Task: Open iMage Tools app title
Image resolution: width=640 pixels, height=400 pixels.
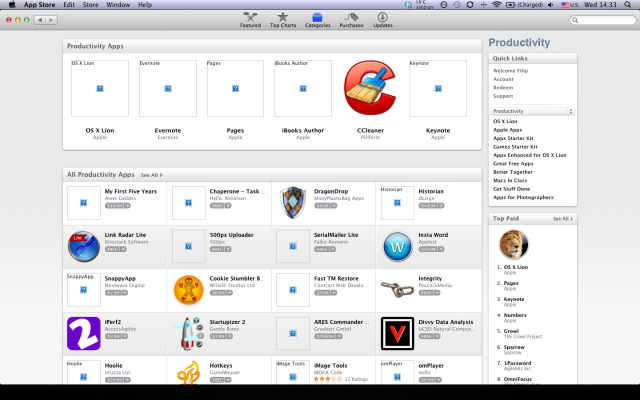Action: pyautogui.click(x=330, y=366)
